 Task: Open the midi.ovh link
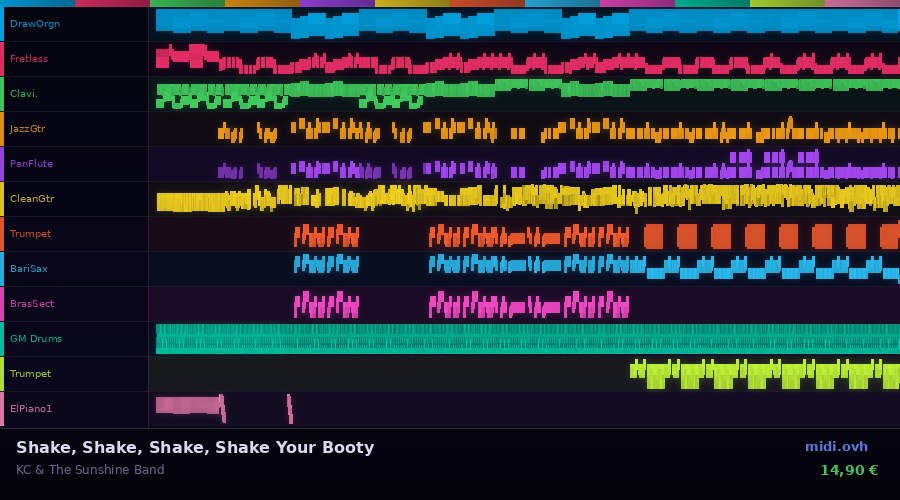tap(836, 447)
